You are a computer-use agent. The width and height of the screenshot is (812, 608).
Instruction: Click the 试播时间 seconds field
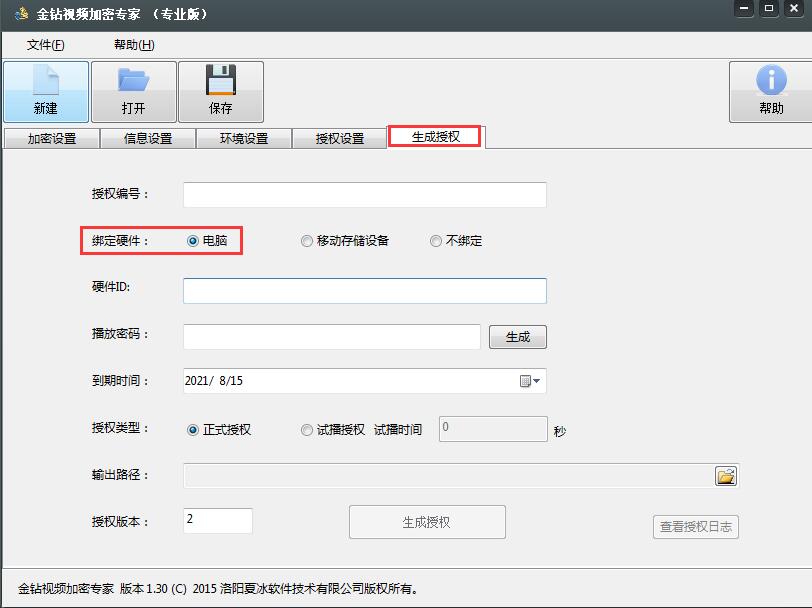(x=493, y=429)
